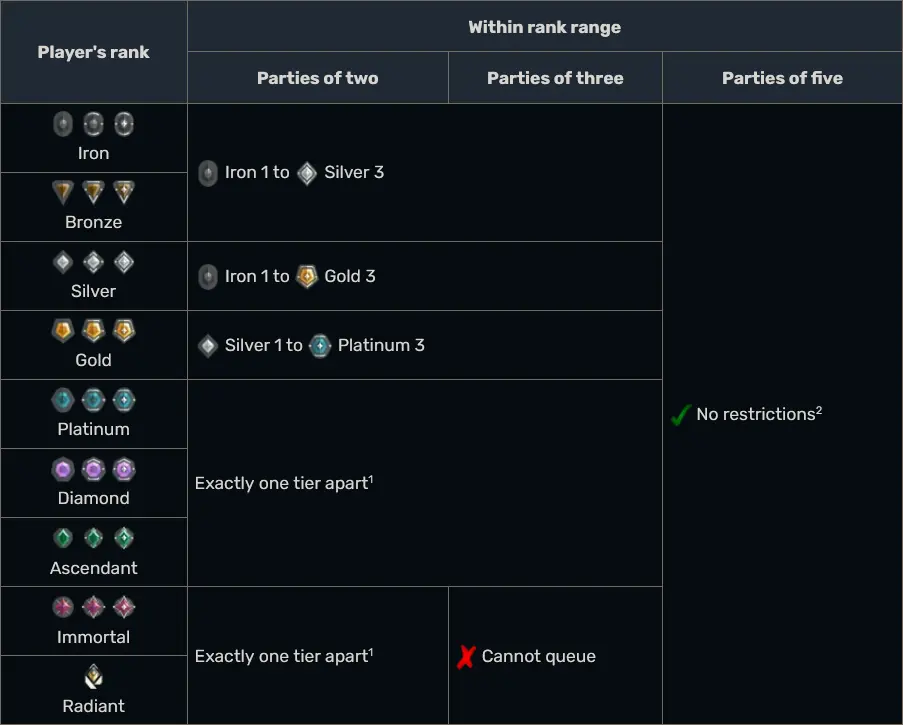The image size is (903, 725).
Task: Click the red Cannot queue X mark
Action: (465, 657)
